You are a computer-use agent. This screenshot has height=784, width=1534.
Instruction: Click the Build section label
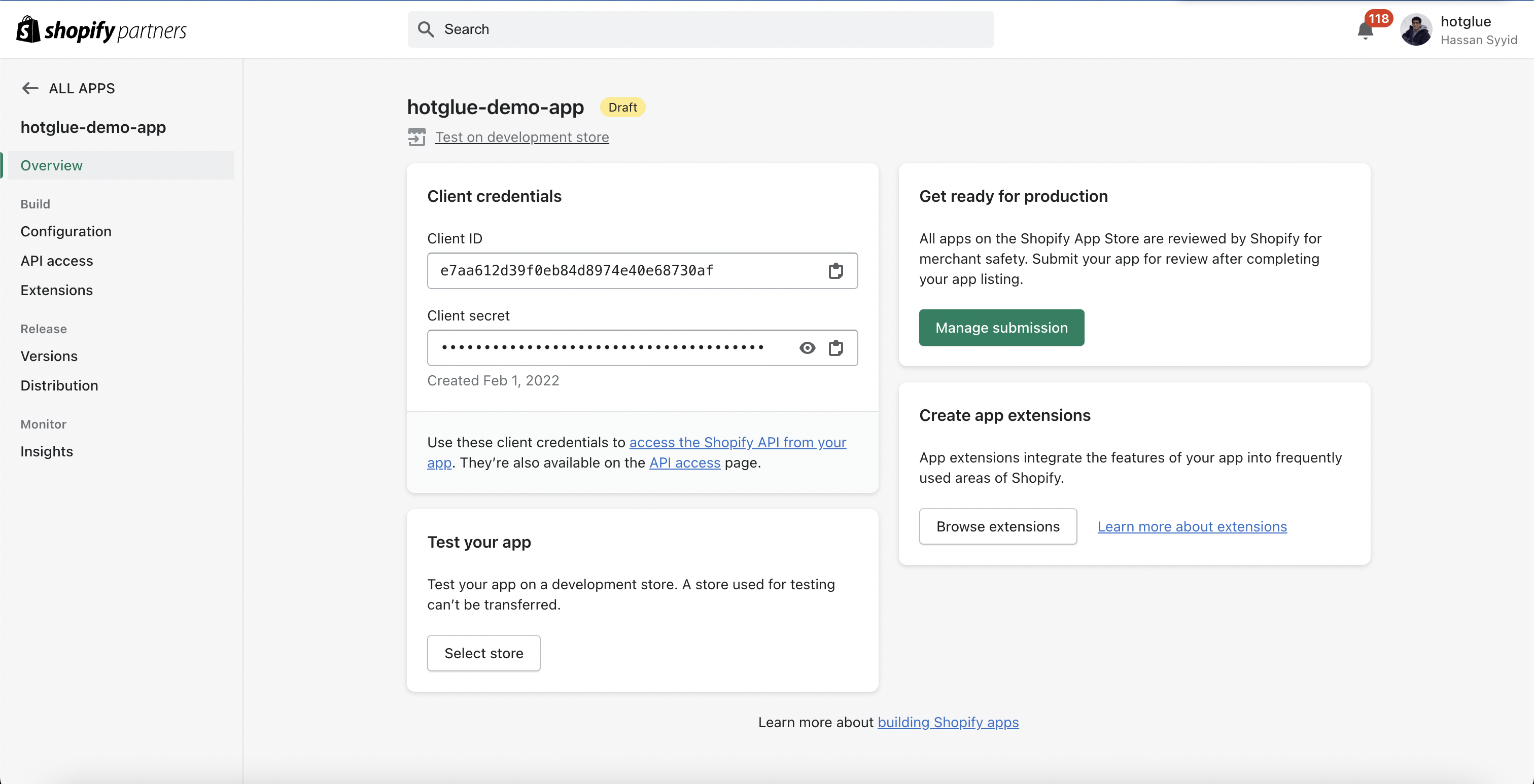pos(35,203)
